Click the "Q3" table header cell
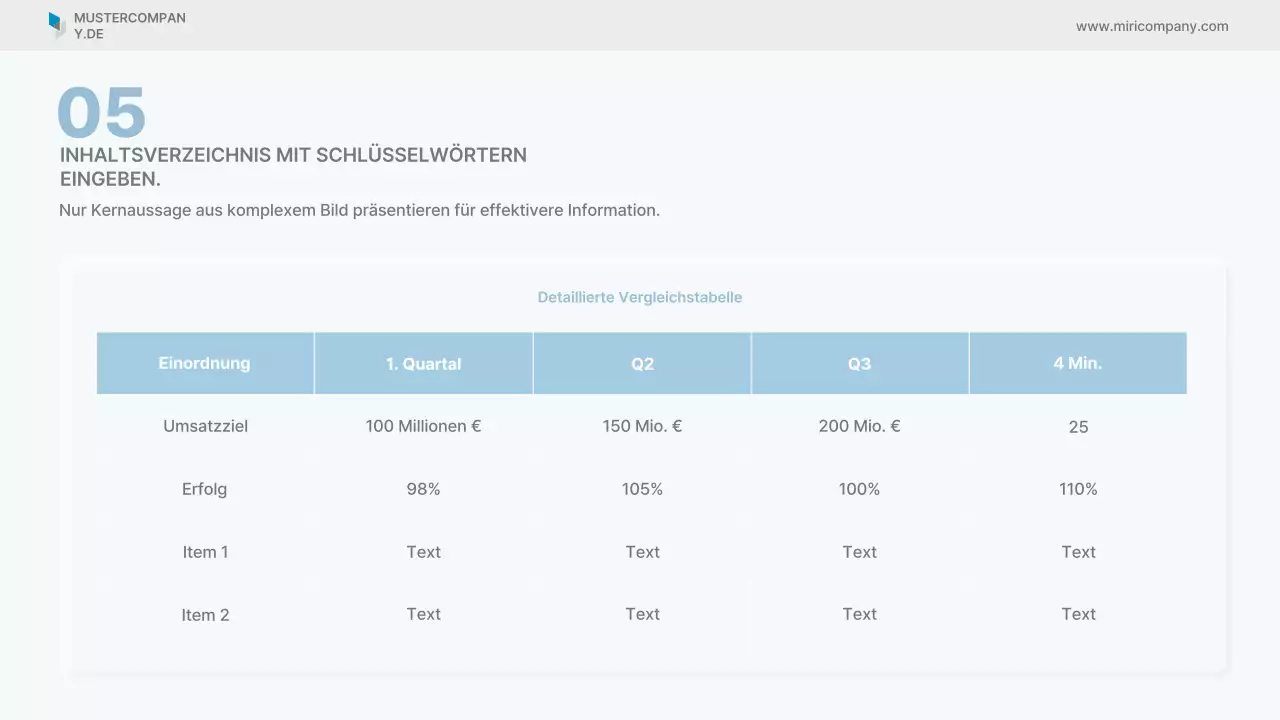 pos(859,363)
